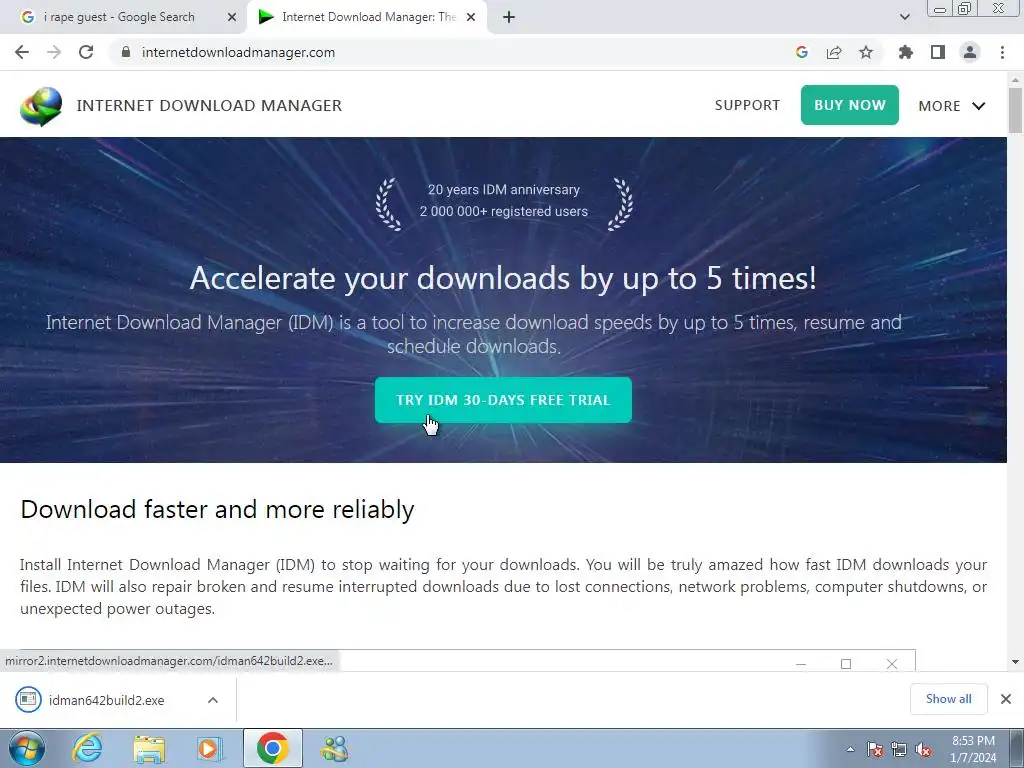Click the network tray icon

click(899, 750)
